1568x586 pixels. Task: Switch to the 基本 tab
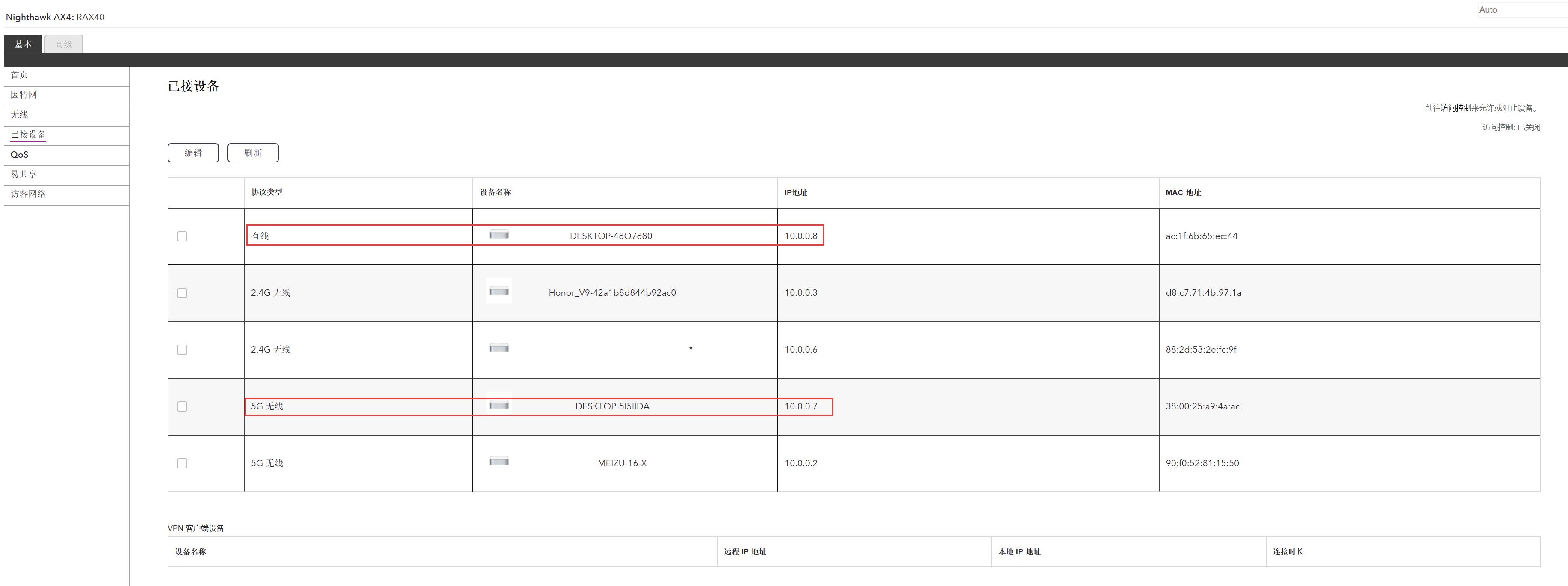coord(23,44)
